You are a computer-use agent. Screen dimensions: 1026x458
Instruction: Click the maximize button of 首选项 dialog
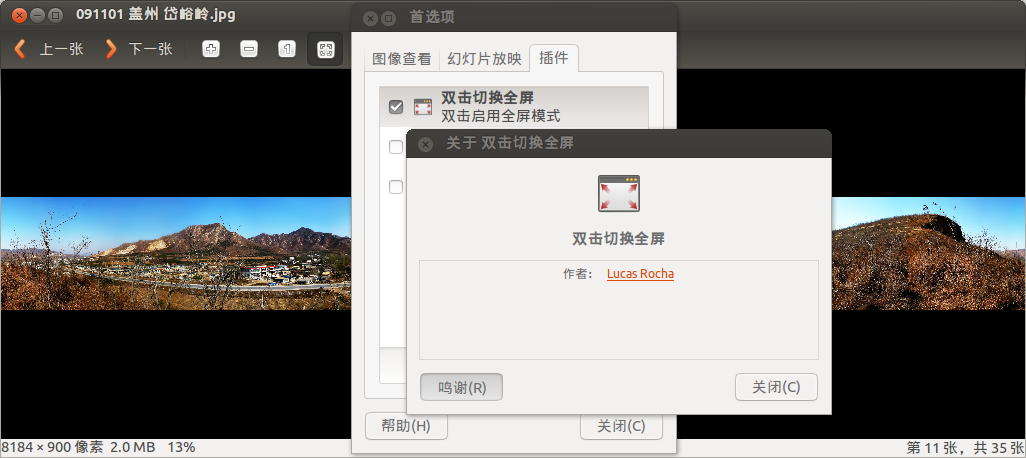tap(389, 18)
